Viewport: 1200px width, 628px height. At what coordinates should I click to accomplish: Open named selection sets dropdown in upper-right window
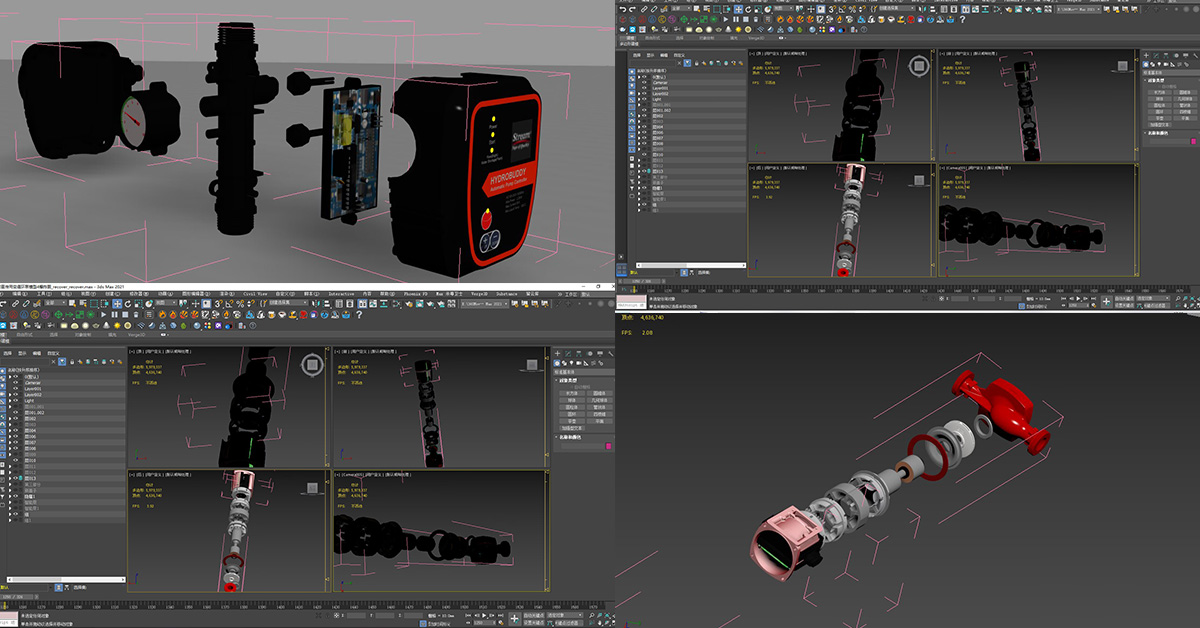(x=897, y=8)
